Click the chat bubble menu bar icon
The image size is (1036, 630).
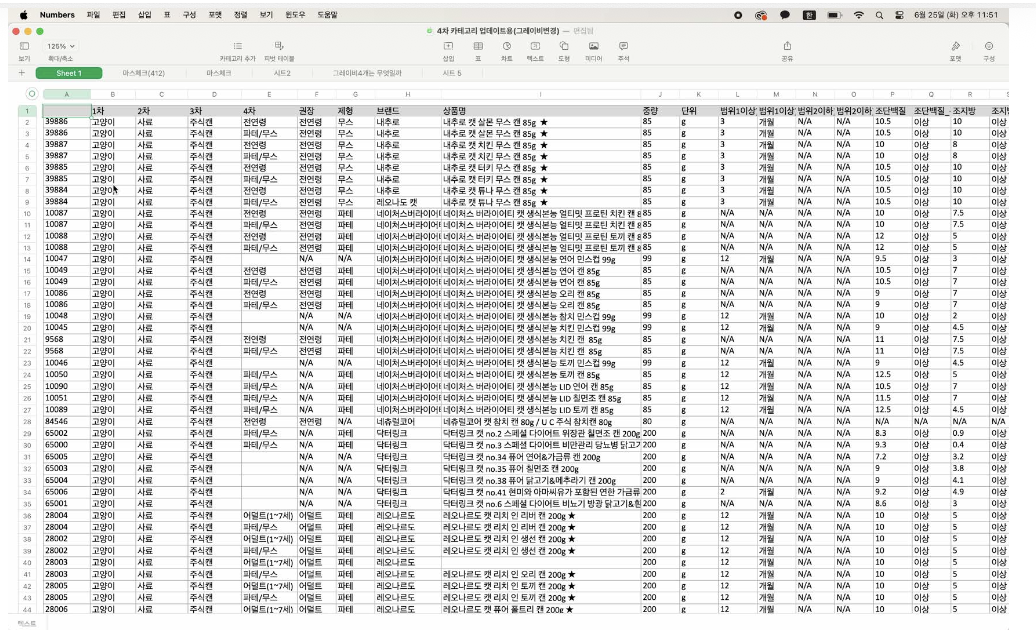coord(784,15)
